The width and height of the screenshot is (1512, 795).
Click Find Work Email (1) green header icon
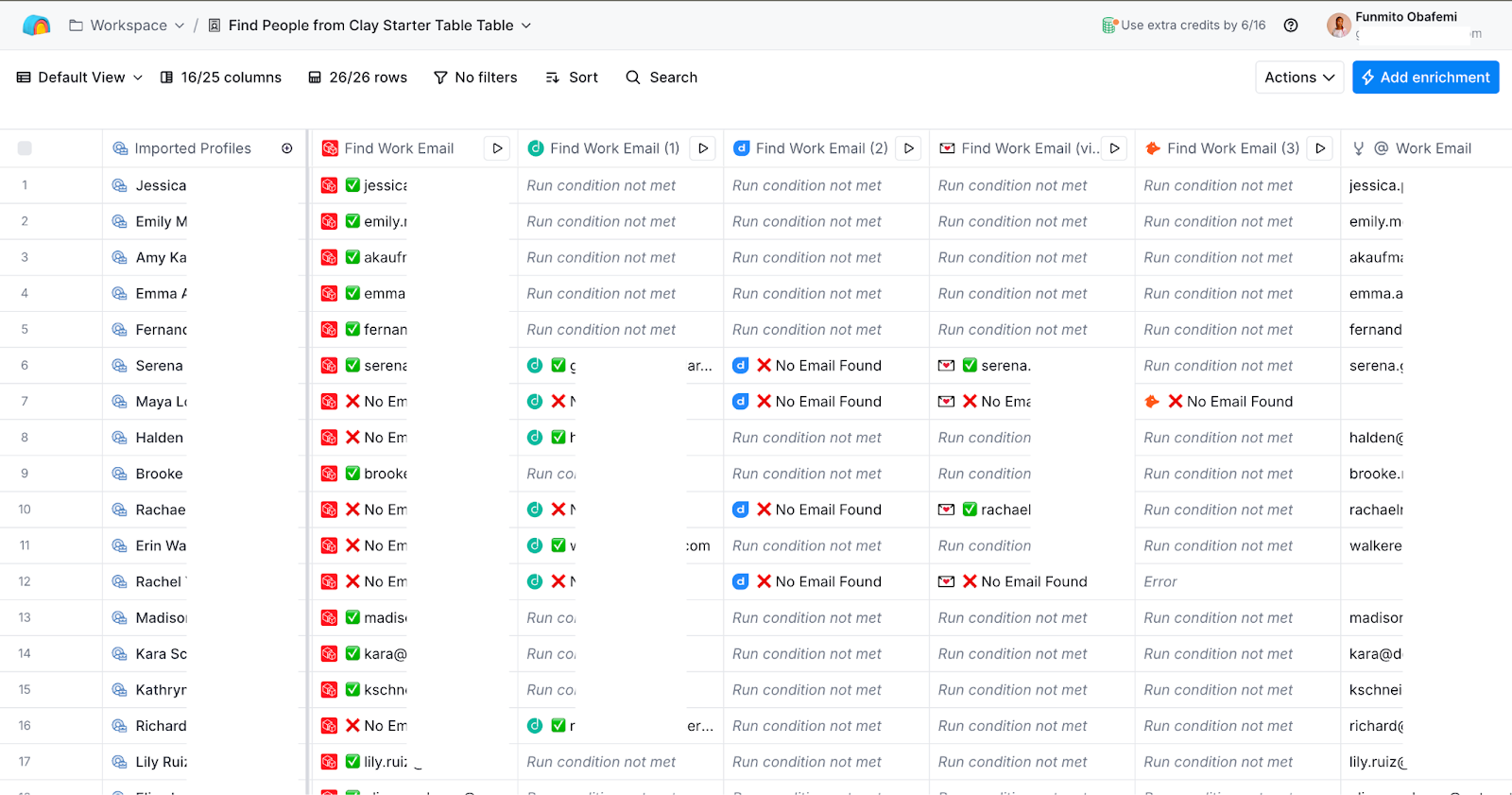(536, 148)
